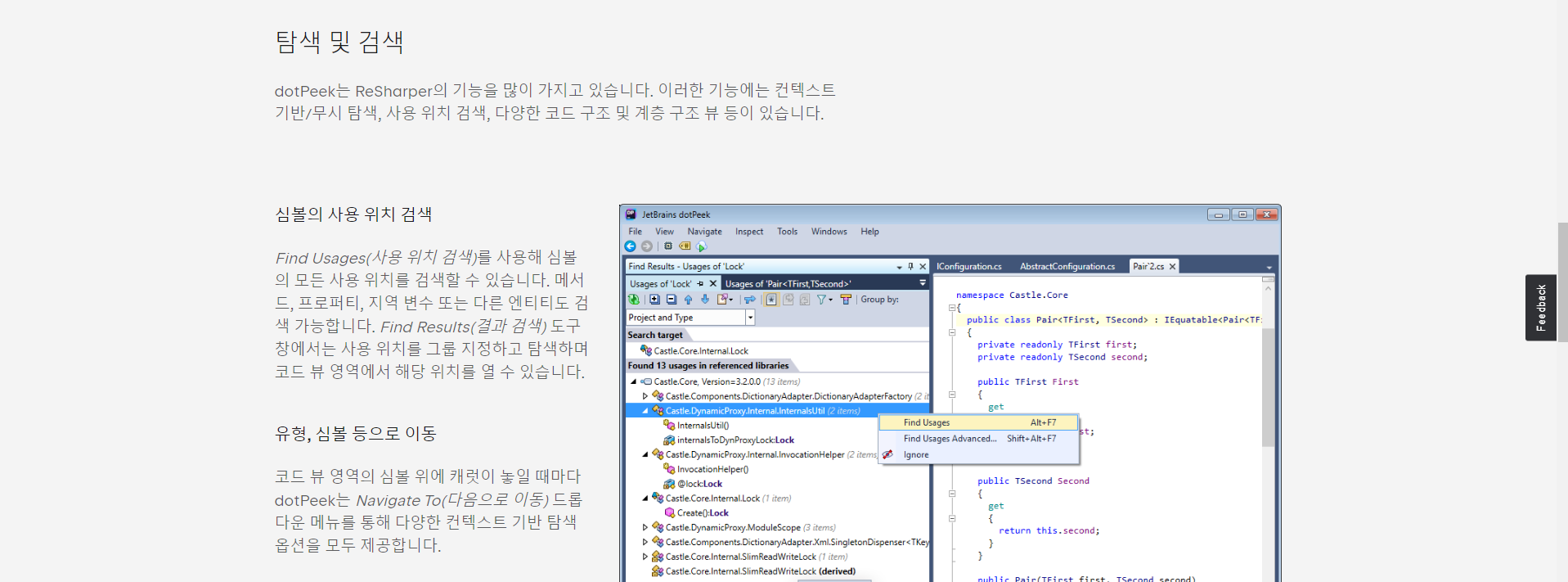1568x582 pixels.
Task: Click the grey Forward navigation arrow
Action: click(x=647, y=246)
